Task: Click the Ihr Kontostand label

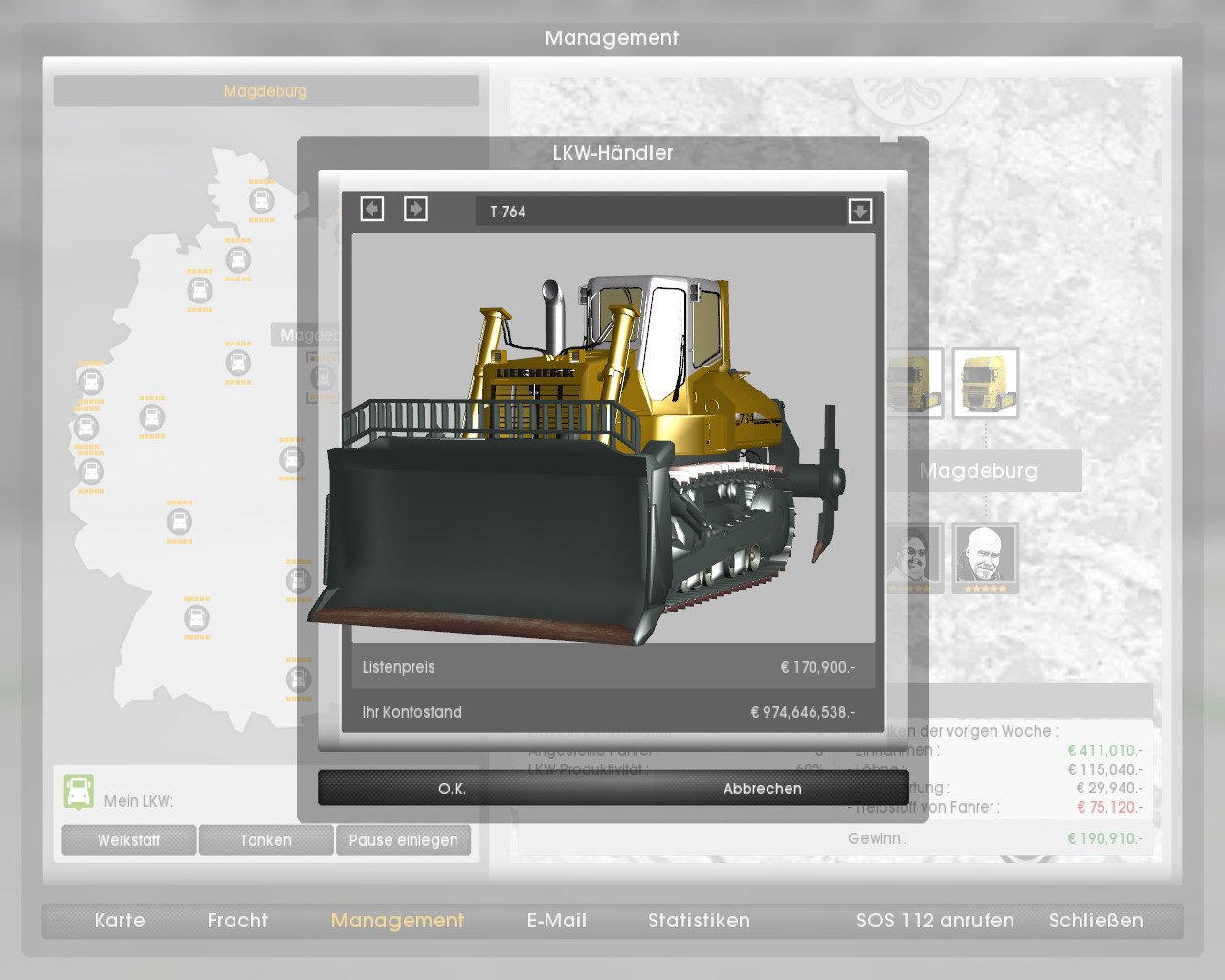Action: [x=412, y=712]
